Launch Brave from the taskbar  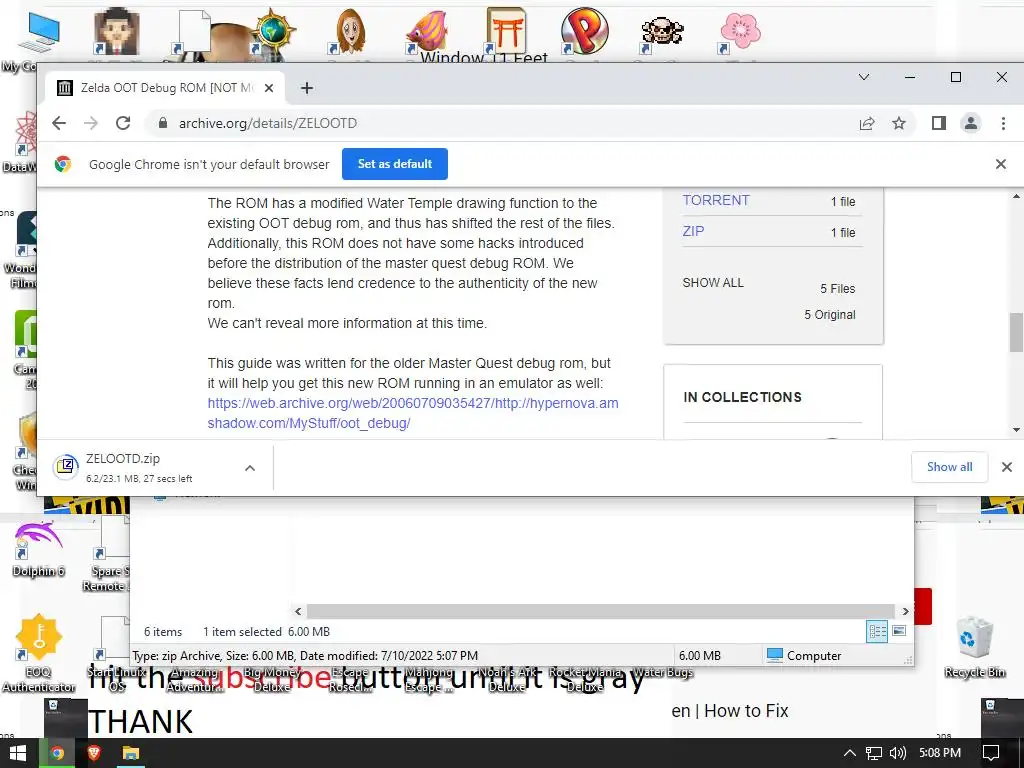[95, 753]
